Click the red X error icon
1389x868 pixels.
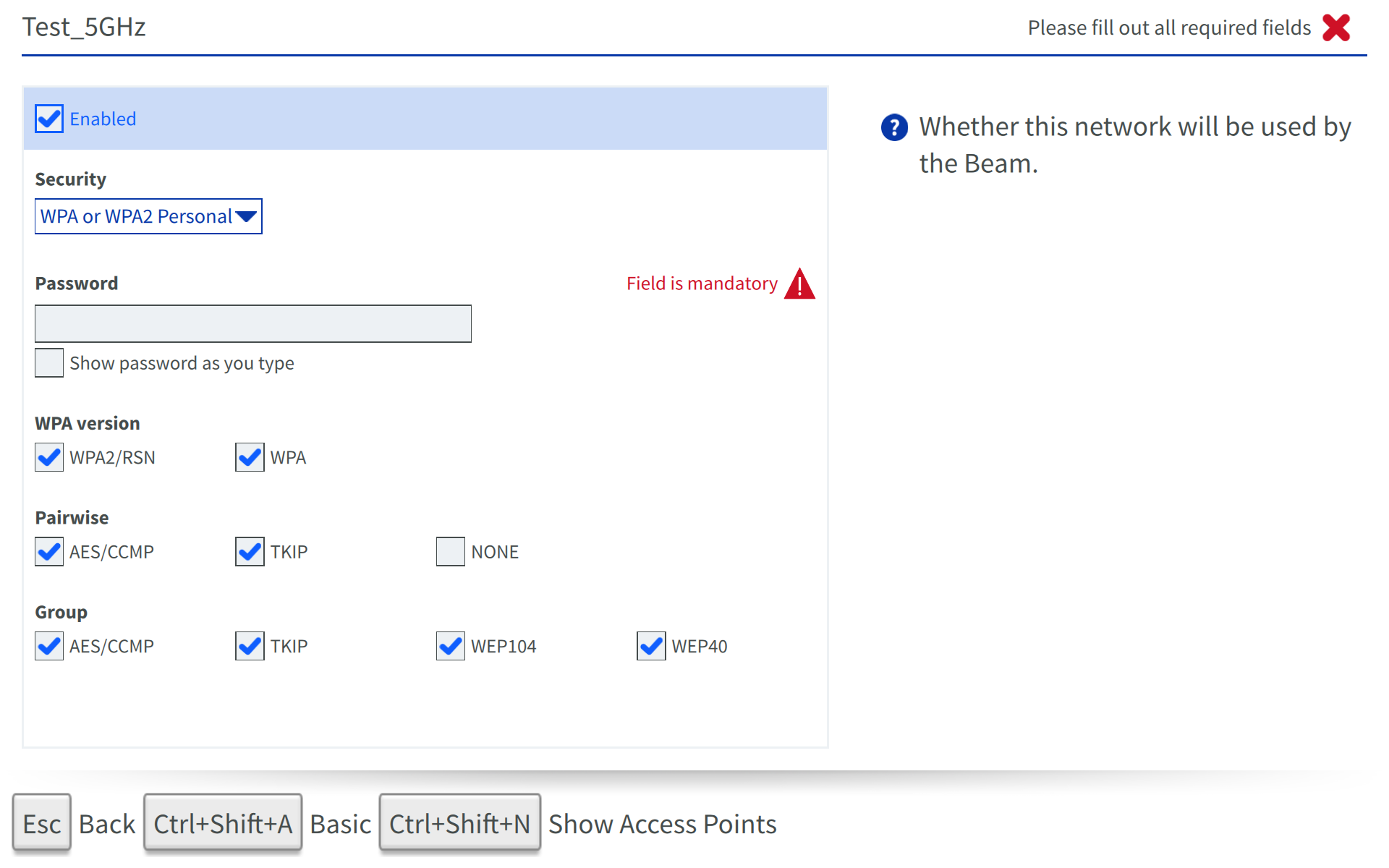coord(1335,28)
